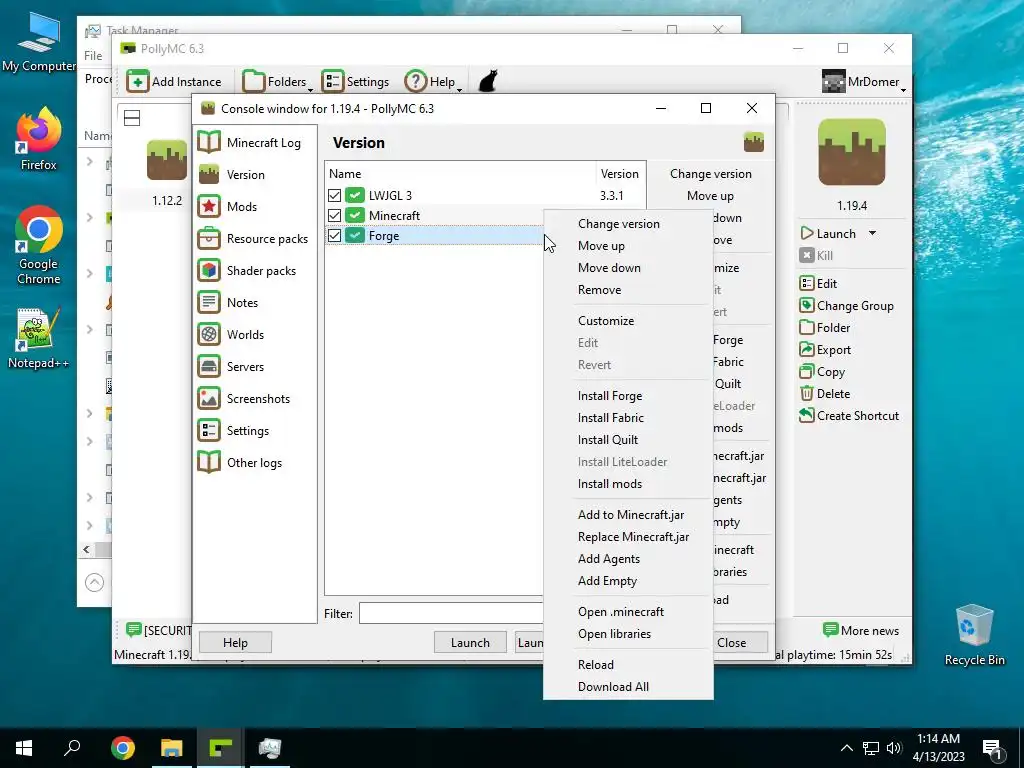
Task: Open File Explorer from taskbar
Action: tap(172, 748)
